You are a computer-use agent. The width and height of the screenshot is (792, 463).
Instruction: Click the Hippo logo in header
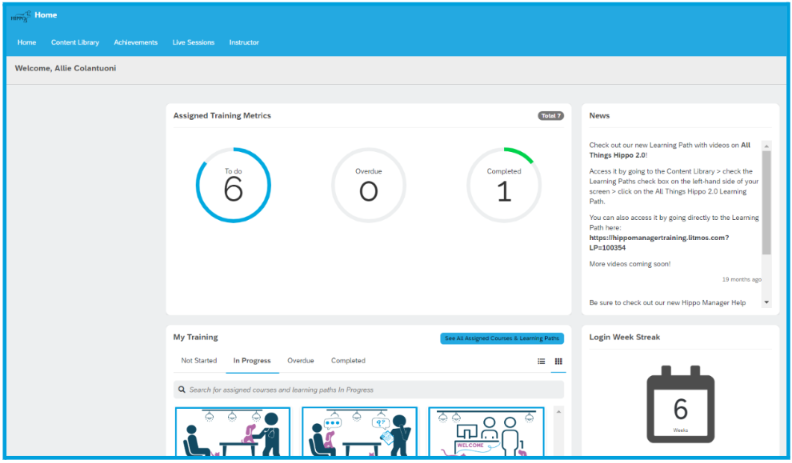(20, 16)
